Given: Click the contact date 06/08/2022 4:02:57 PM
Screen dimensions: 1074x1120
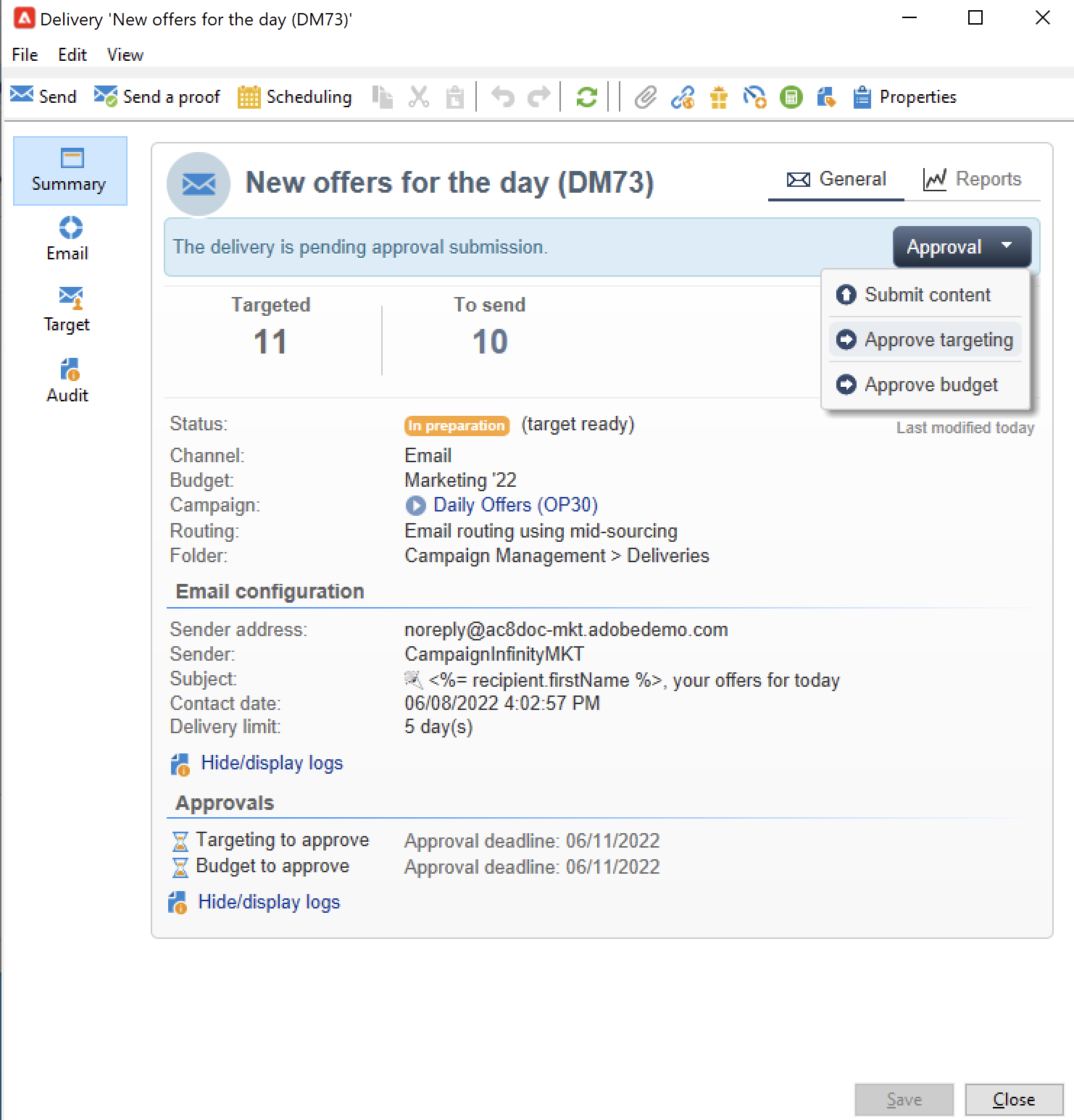Looking at the screenshot, I should (x=502, y=703).
